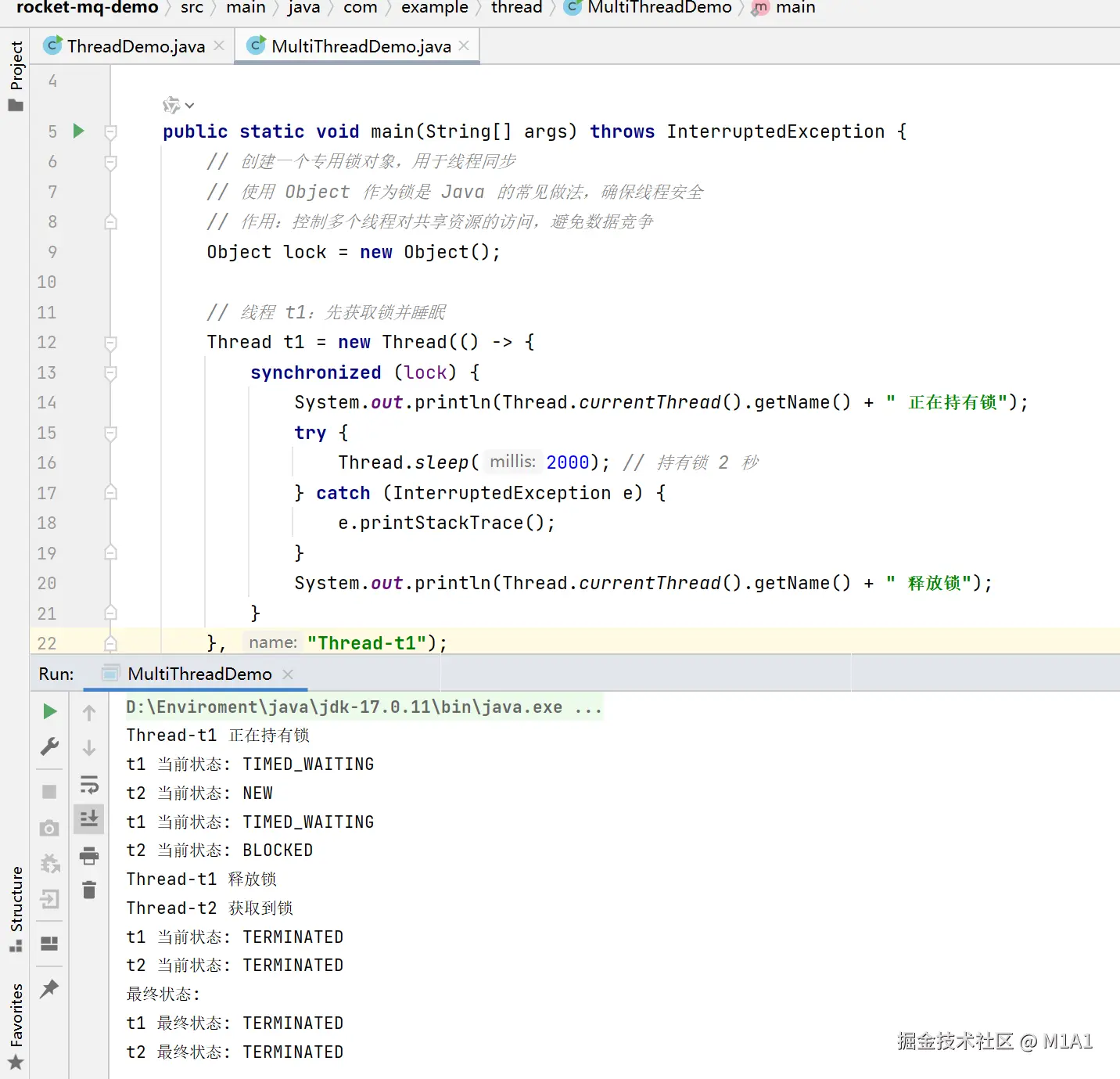Click 'Object lock = new Object();' line
This screenshot has width=1120, height=1079.
coord(354,252)
